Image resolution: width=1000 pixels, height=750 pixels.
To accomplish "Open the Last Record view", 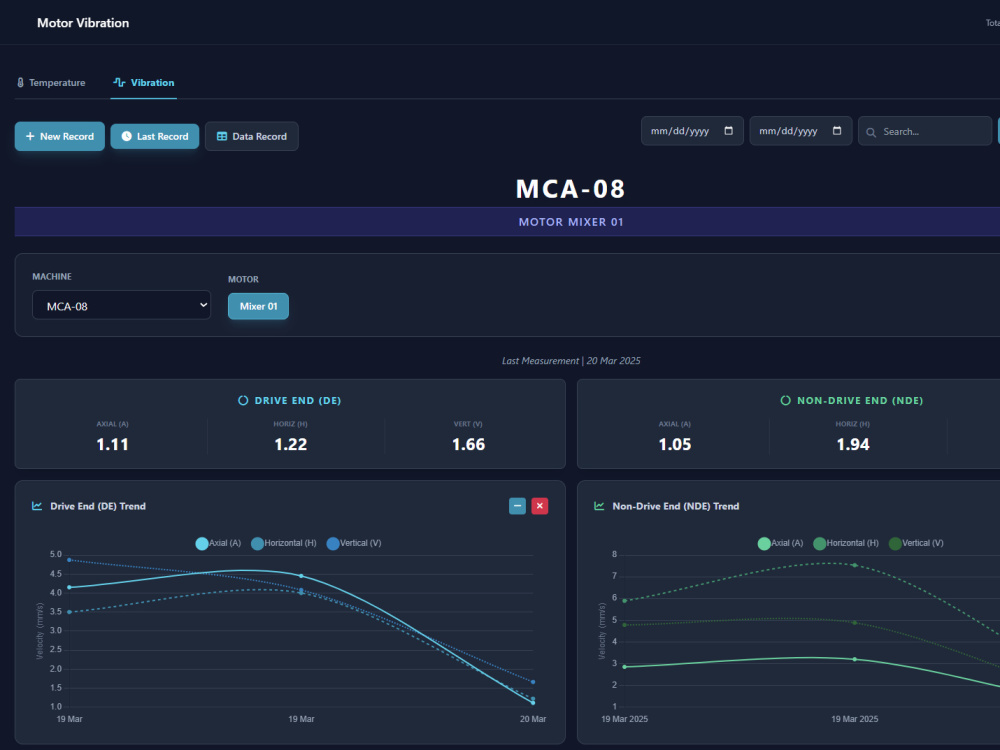I will [154, 136].
